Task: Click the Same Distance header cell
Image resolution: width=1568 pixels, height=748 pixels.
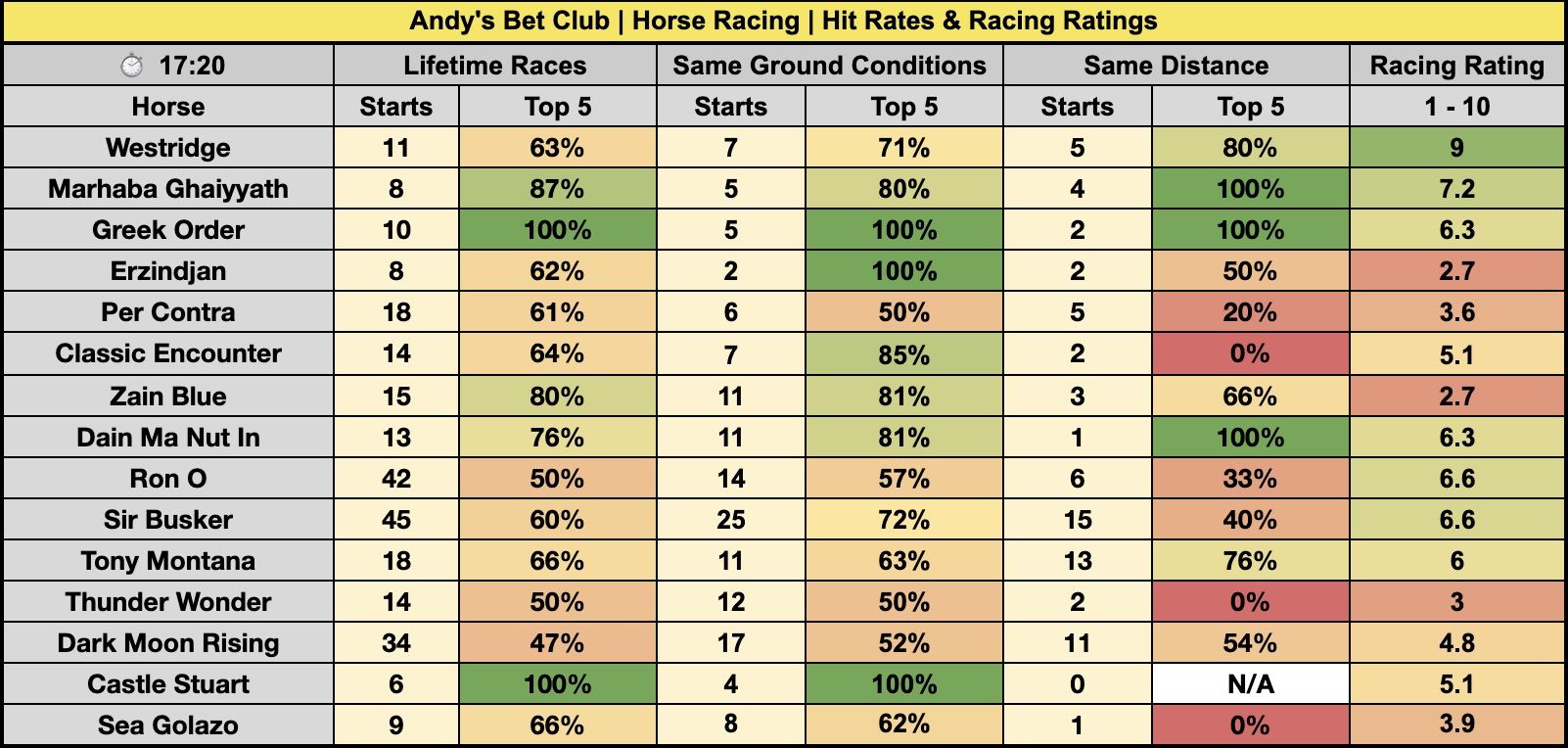Action: [x=1176, y=66]
